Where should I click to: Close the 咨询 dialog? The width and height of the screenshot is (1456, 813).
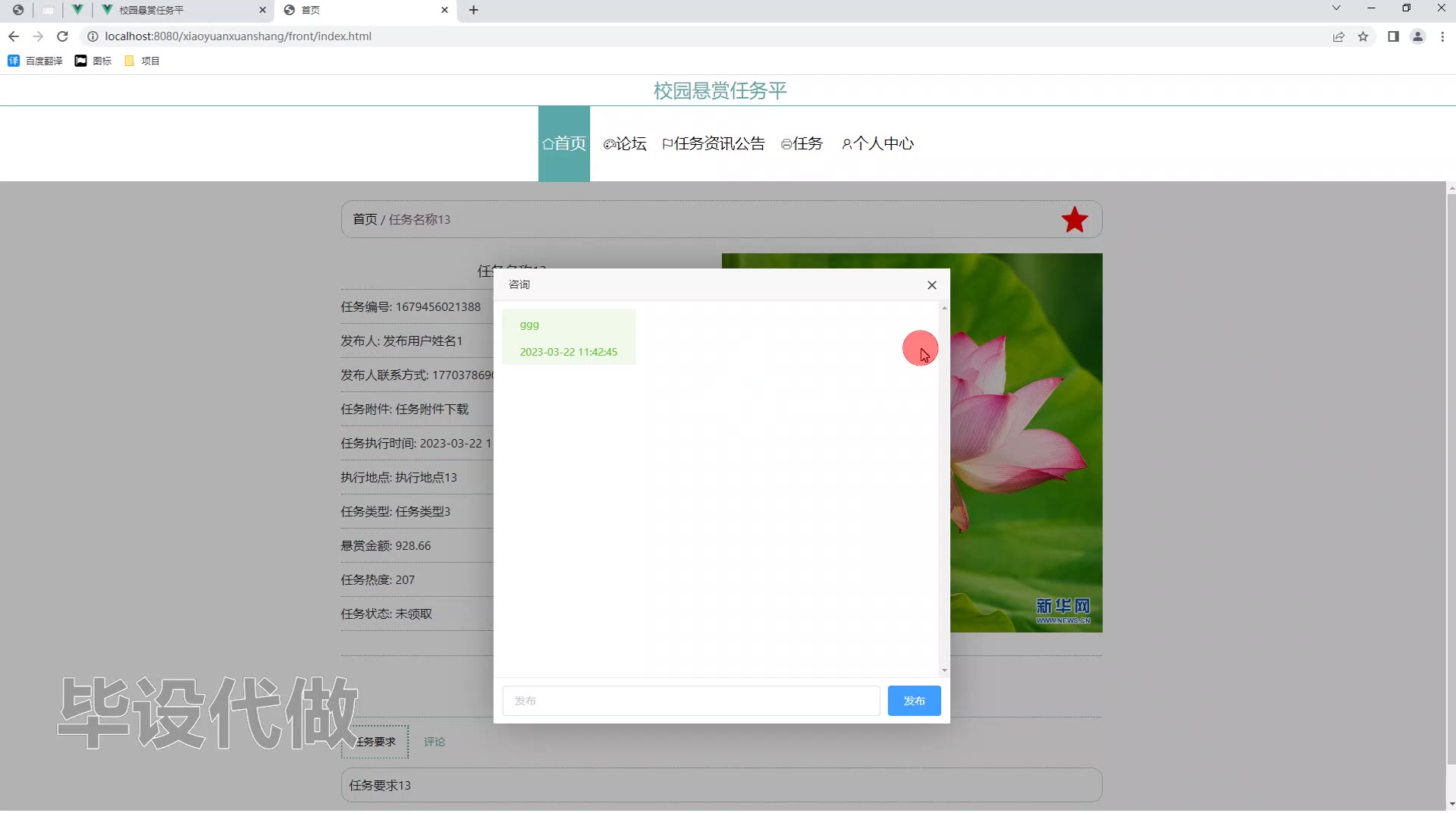click(x=931, y=285)
